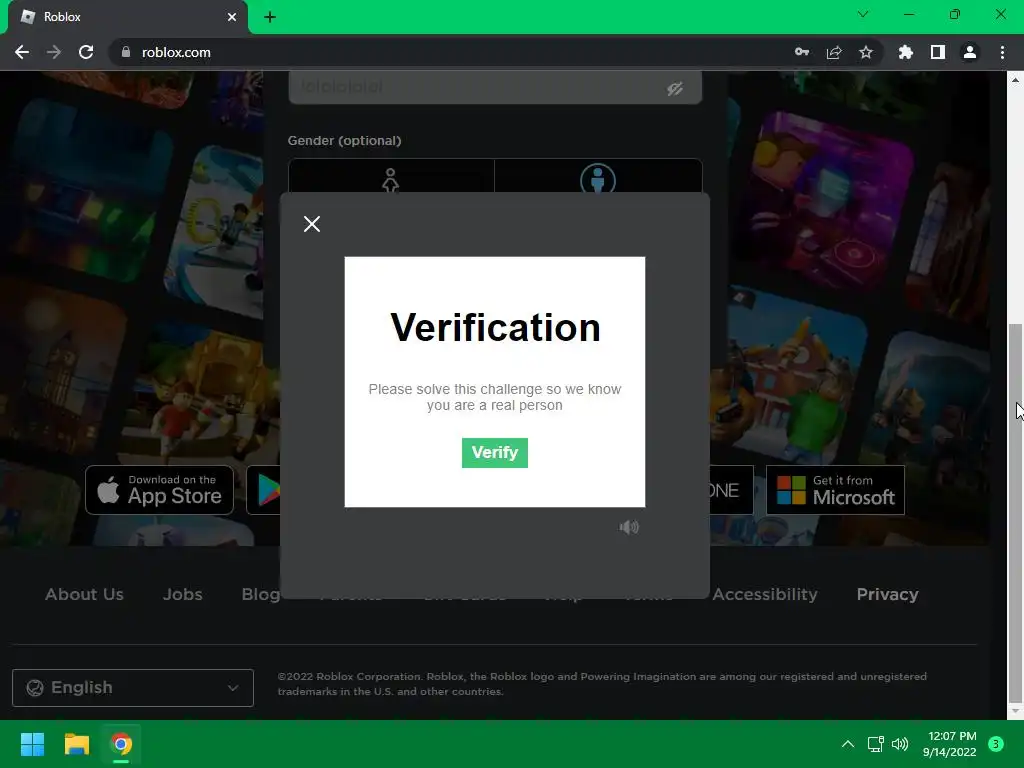Image resolution: width=1024 pixels, height=768 pixels.
Task: Select the male gender option
Action: pos(598,176)
